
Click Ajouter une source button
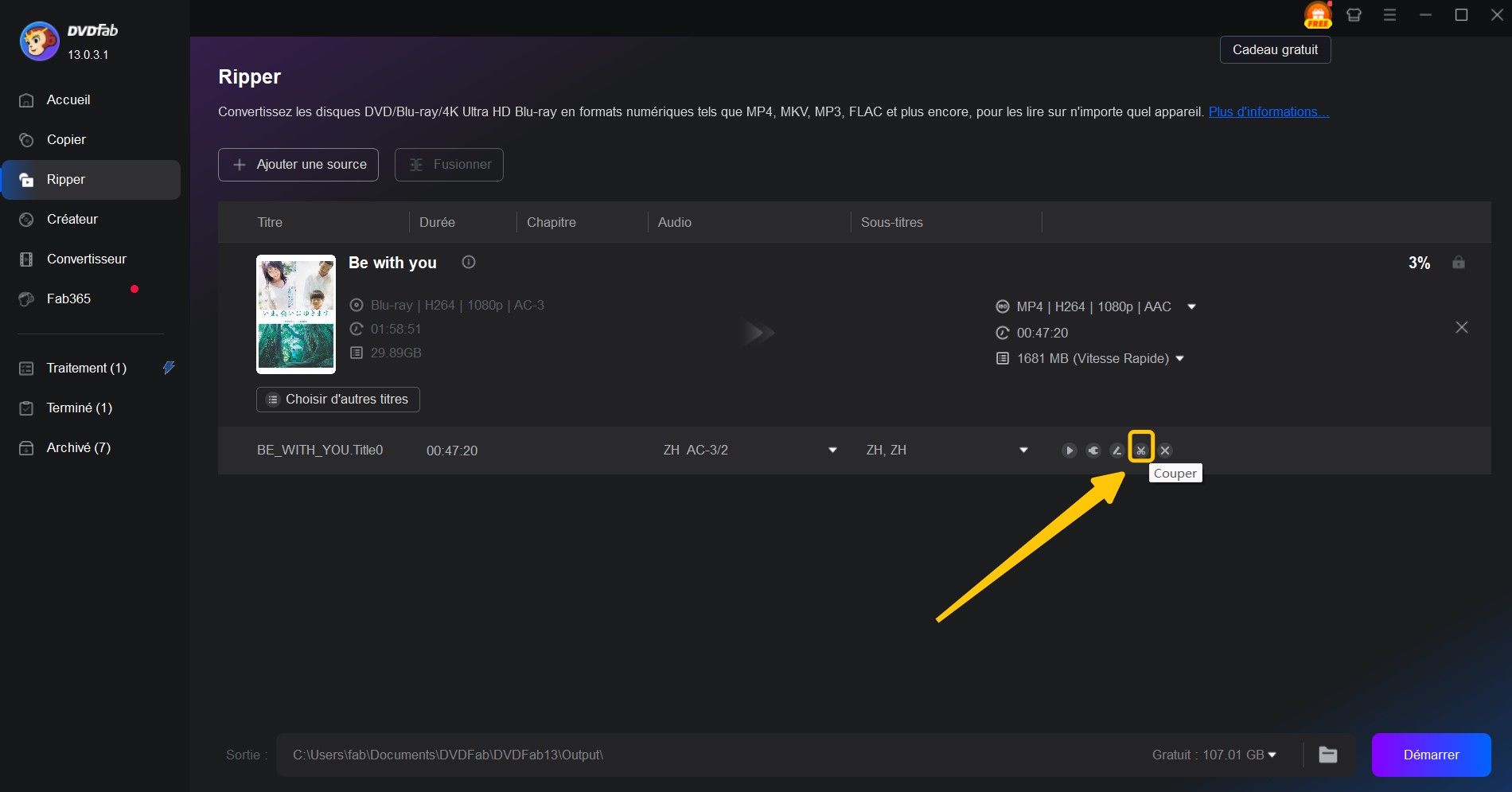[x=298, y=165]
